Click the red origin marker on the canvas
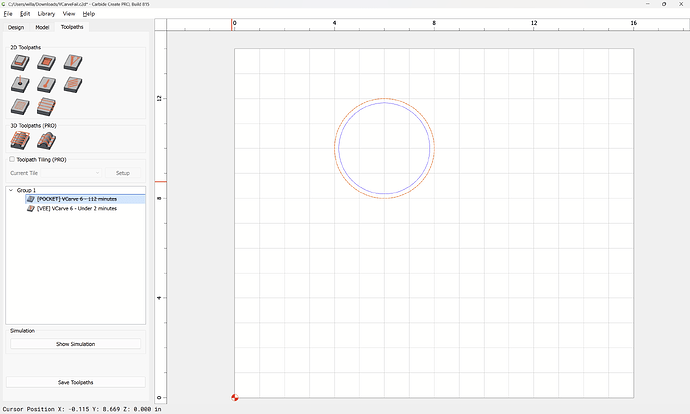 coord(235,398)
